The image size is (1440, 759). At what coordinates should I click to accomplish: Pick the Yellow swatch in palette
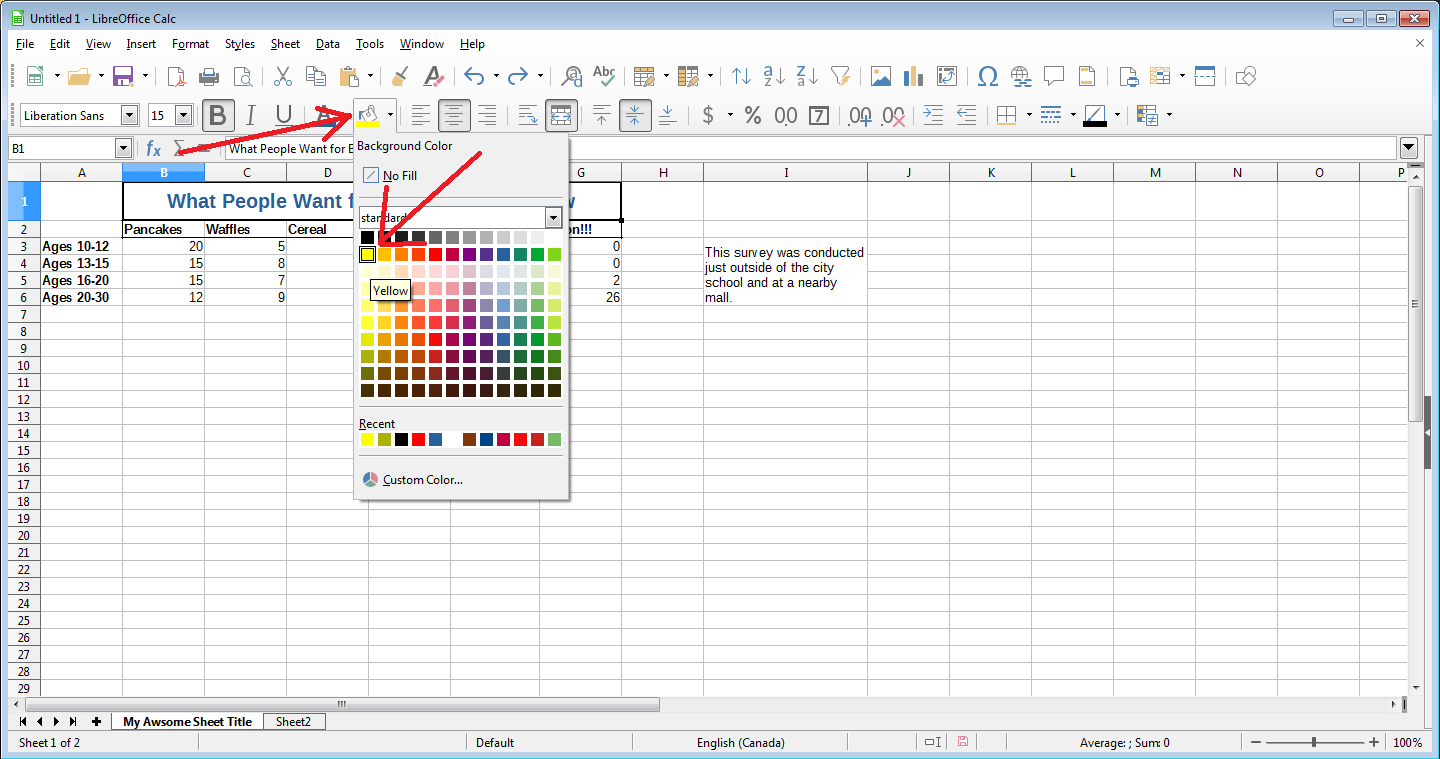[367, 254]
